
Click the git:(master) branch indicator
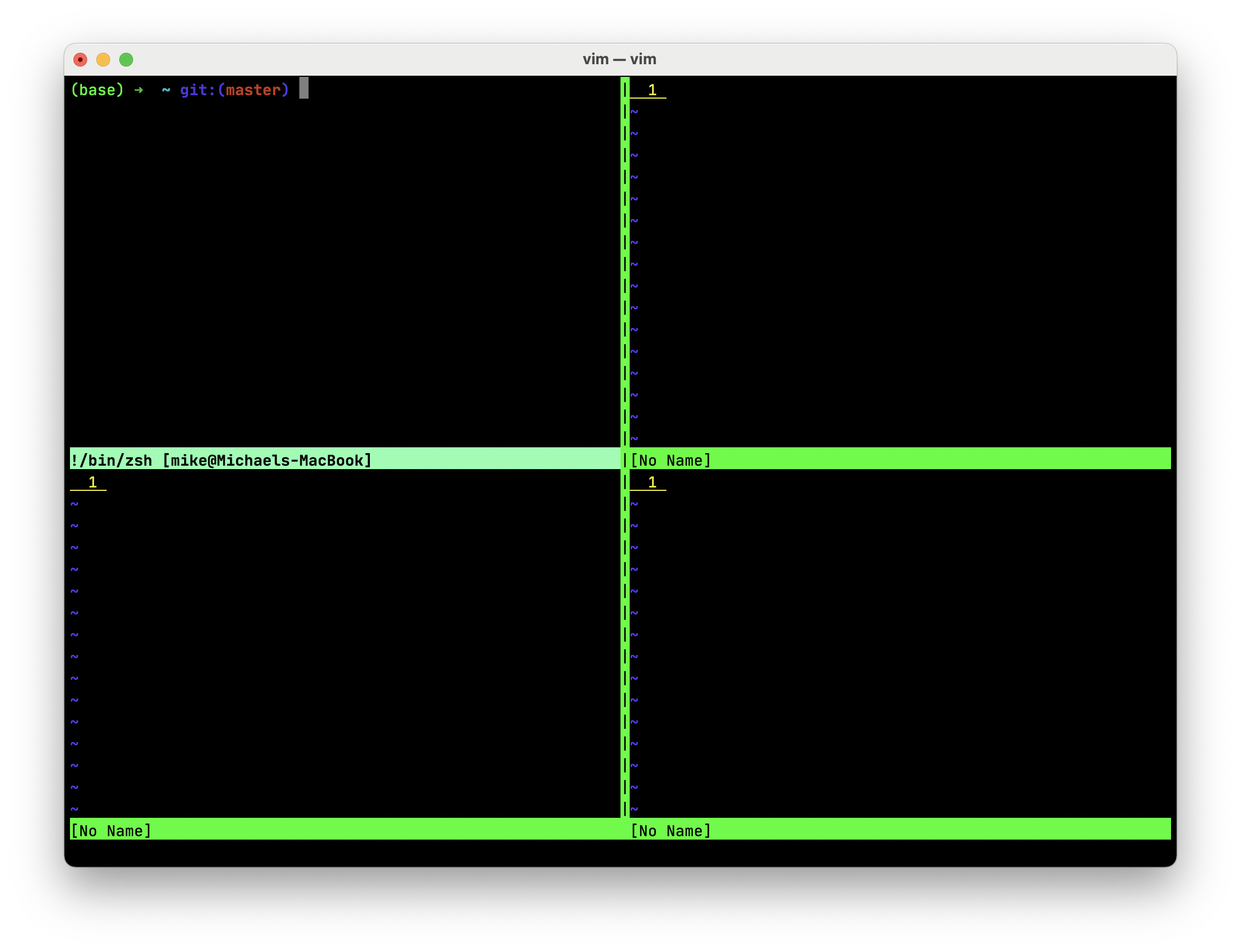234,90
